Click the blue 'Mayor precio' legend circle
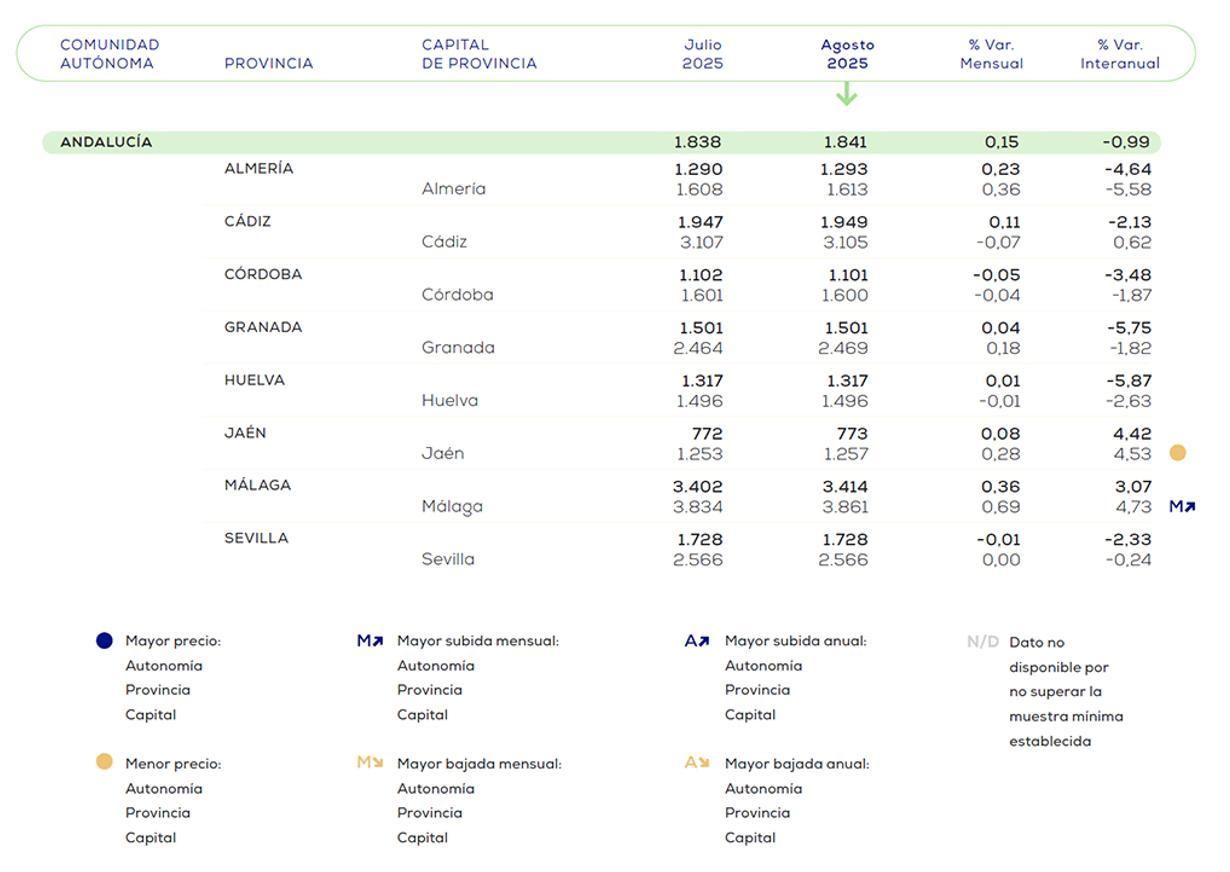This screenshot has height=872, width=1230. pos(104,640)
